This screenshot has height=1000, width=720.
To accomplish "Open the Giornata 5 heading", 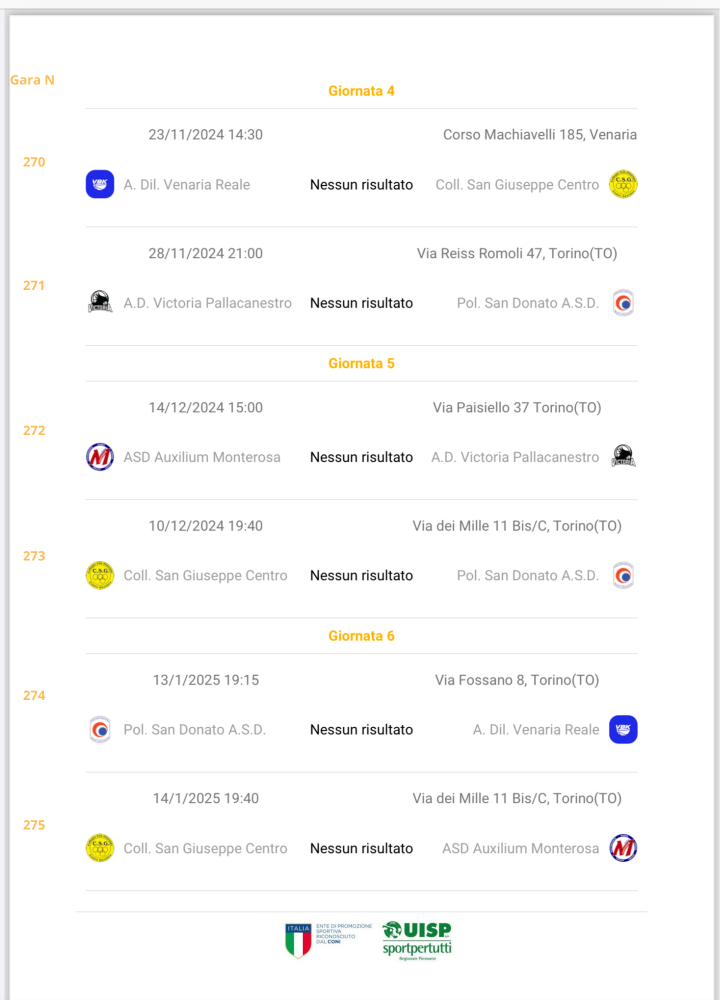I will click(x=362, y=364).
